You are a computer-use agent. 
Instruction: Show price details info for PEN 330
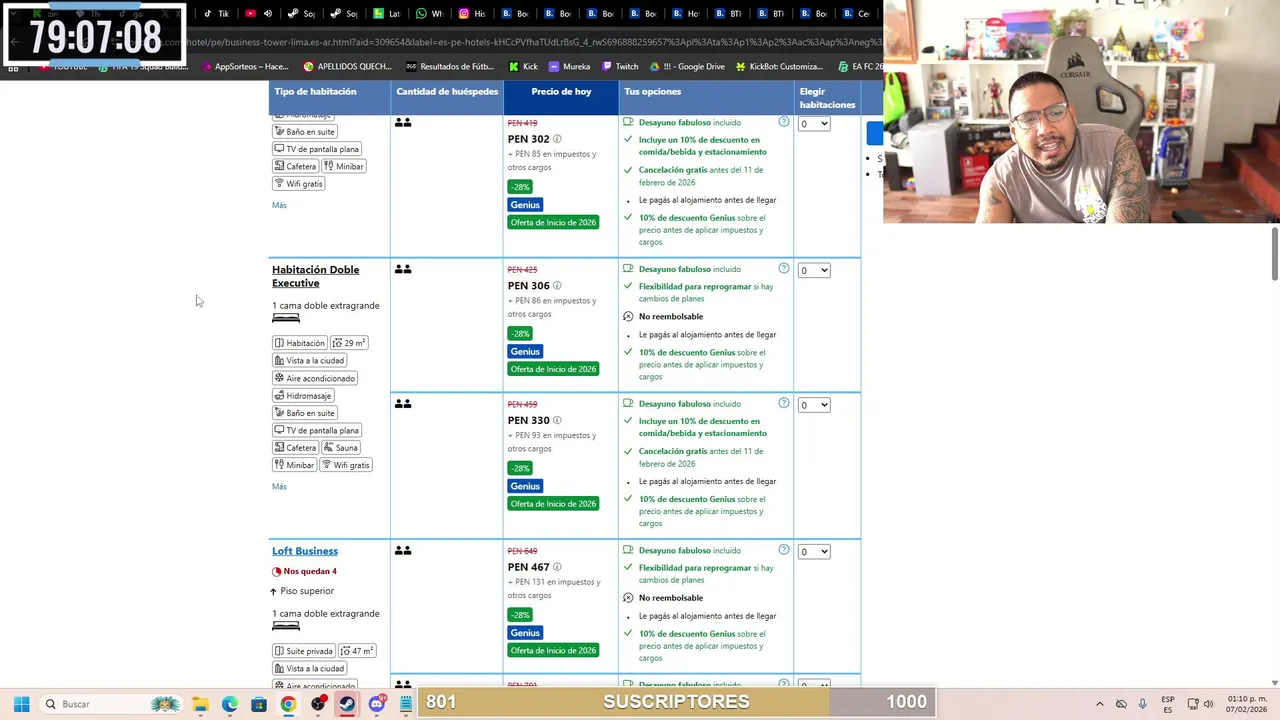click(557, 420)
